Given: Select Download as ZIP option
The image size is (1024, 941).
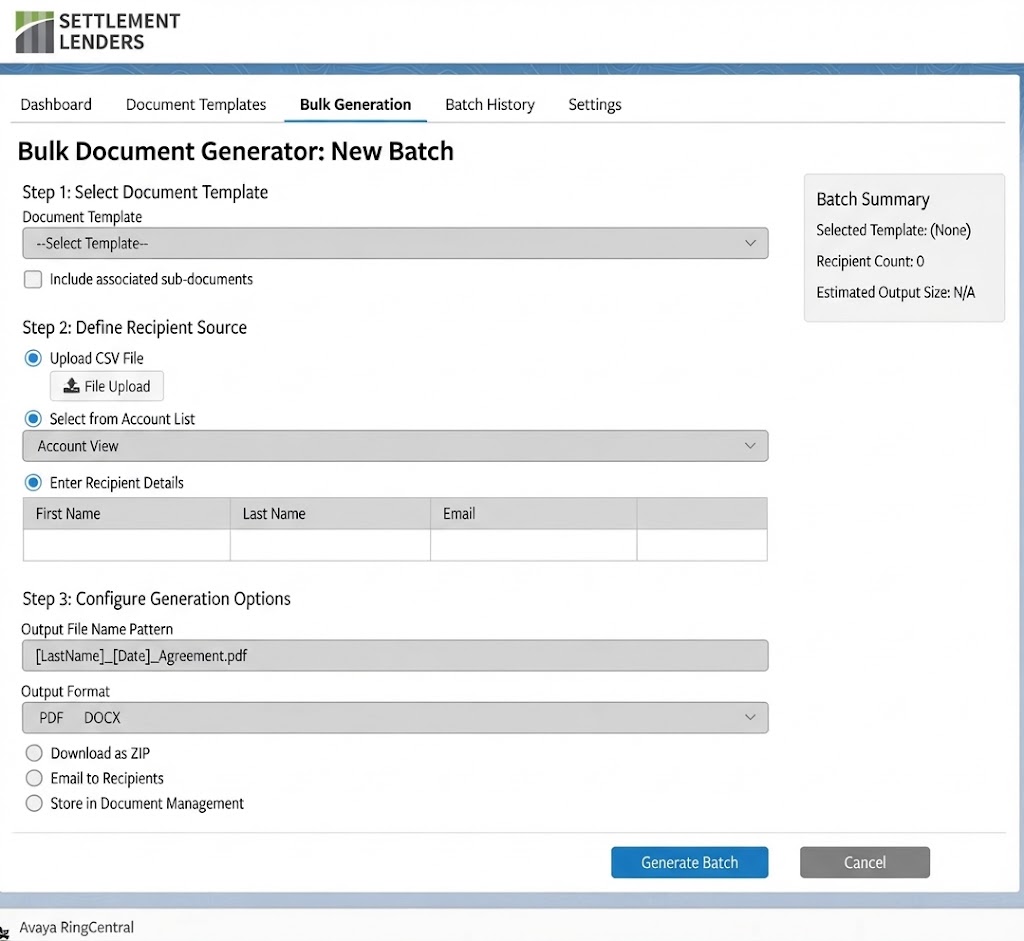Looking at the screenshot, I should pos(34,753).
